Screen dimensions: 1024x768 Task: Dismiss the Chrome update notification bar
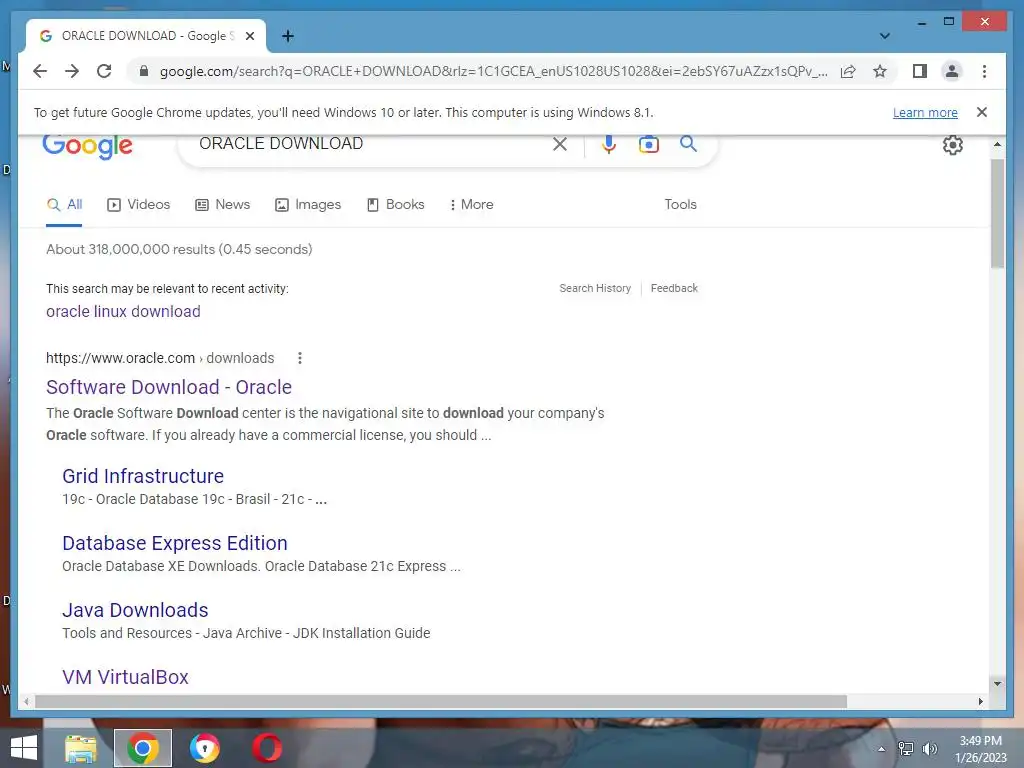click(x=982, y=112)
